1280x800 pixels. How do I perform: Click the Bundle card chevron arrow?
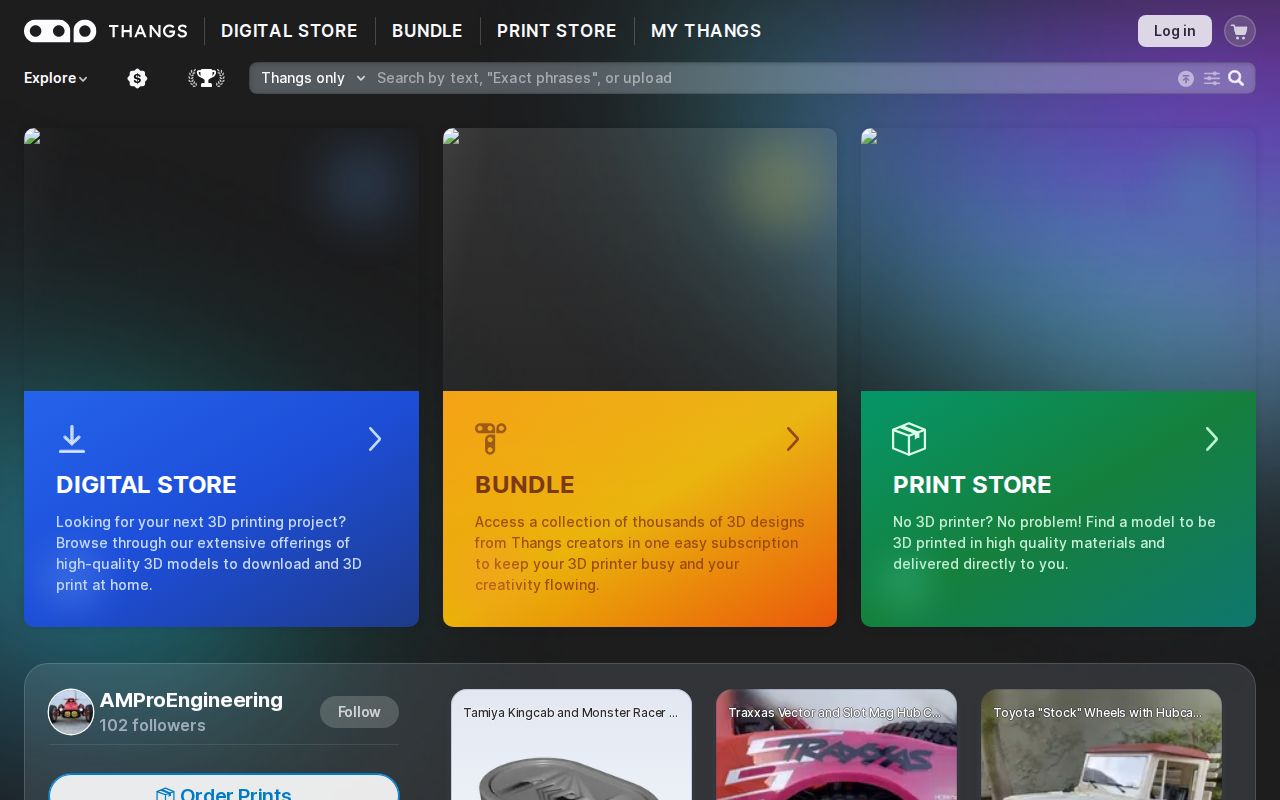[793, 439]
